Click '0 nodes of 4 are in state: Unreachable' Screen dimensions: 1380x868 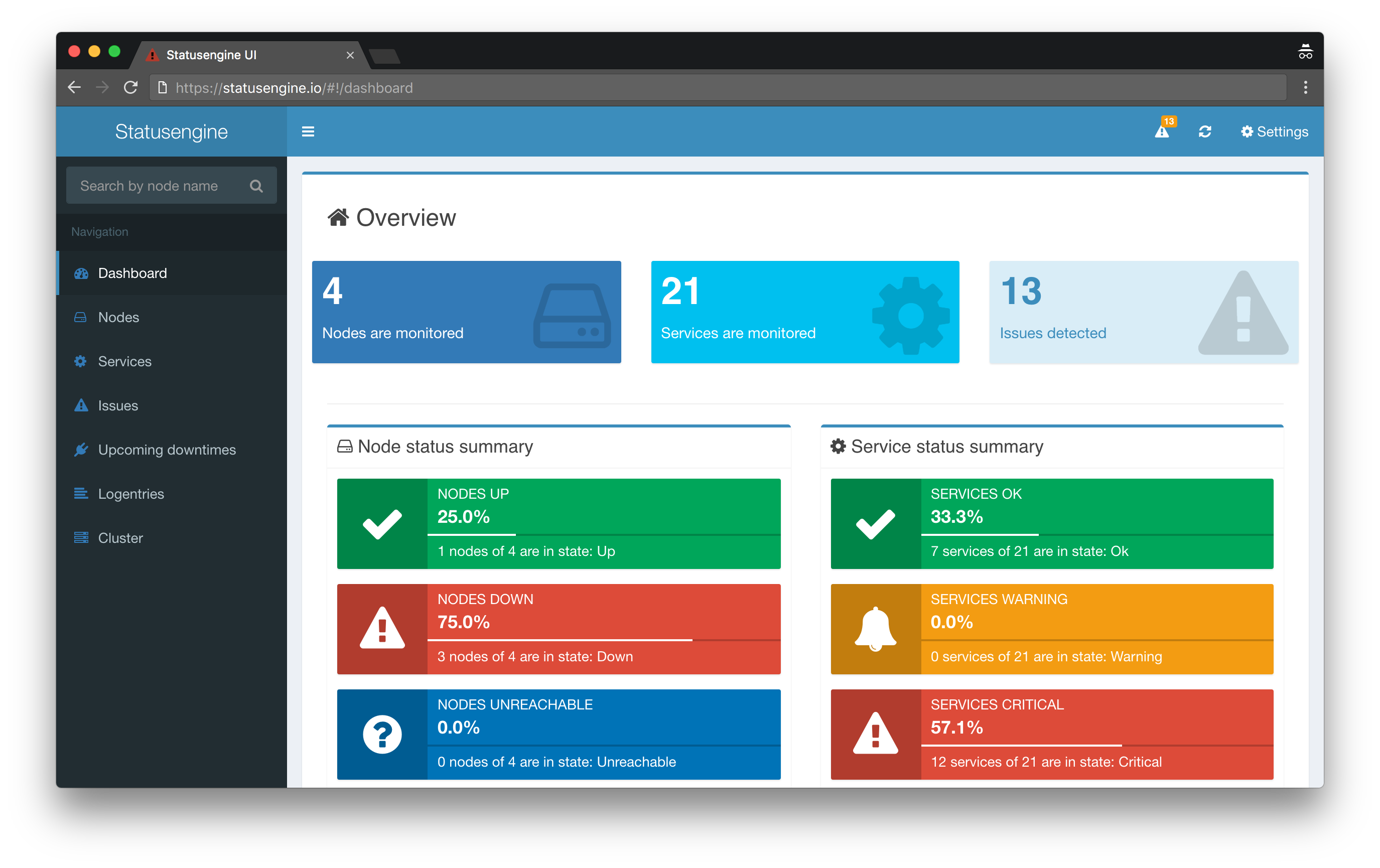pyautogui.click(x=557, y=762)
